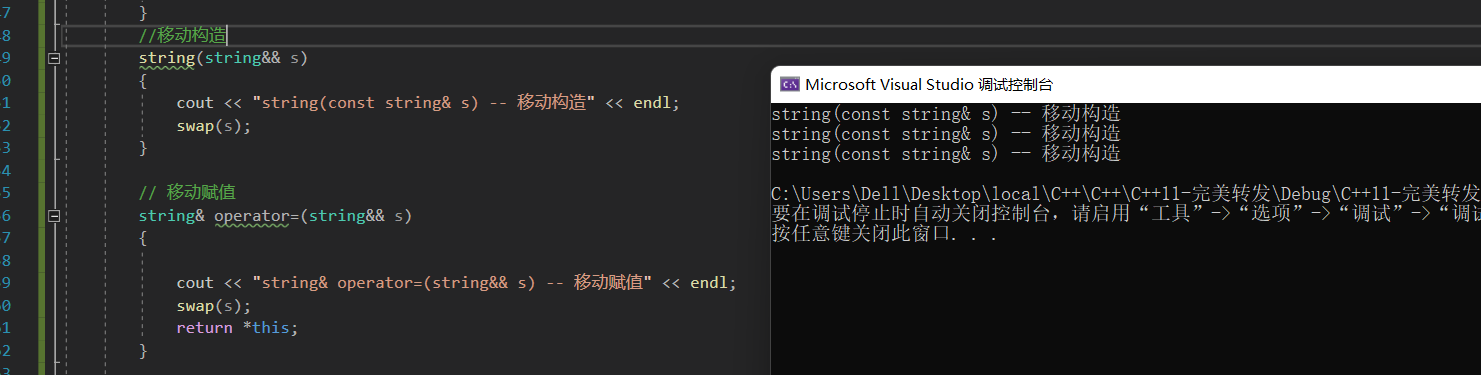Place cursor on the // 移动赋值 comment
Screen dimensions: 1481x375
point(187,193)
